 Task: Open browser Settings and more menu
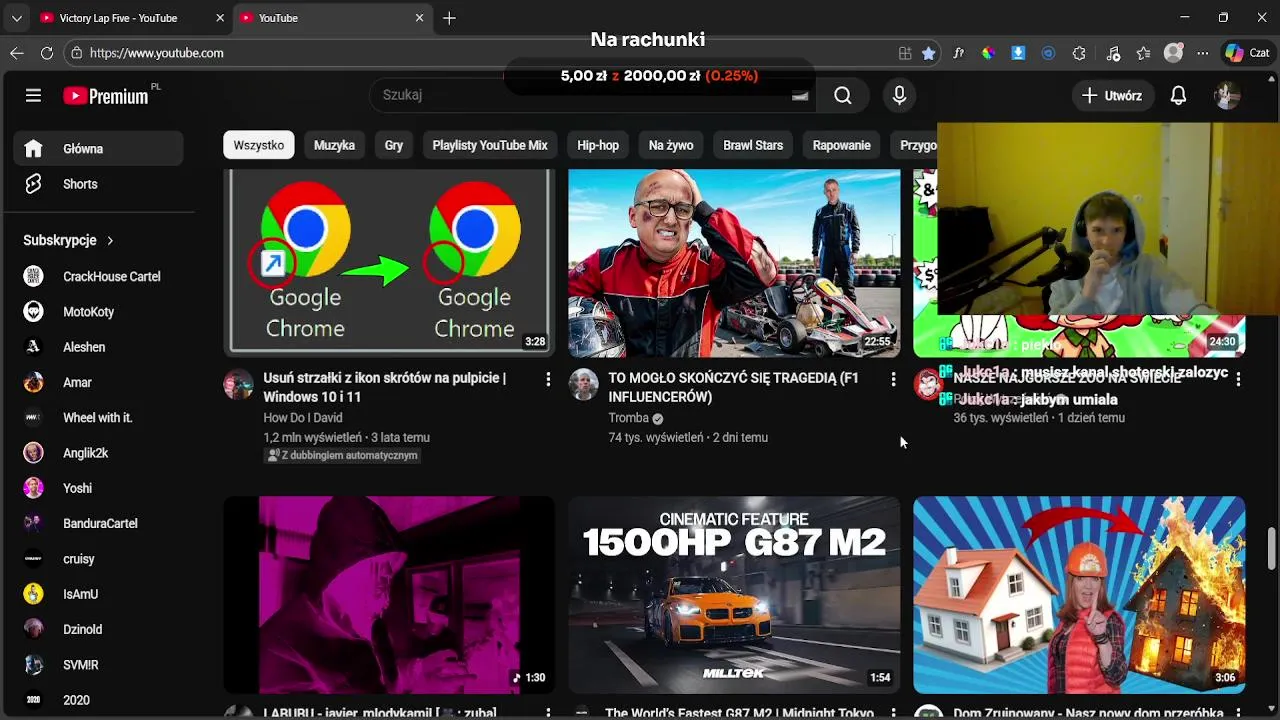pos(1203,53)
